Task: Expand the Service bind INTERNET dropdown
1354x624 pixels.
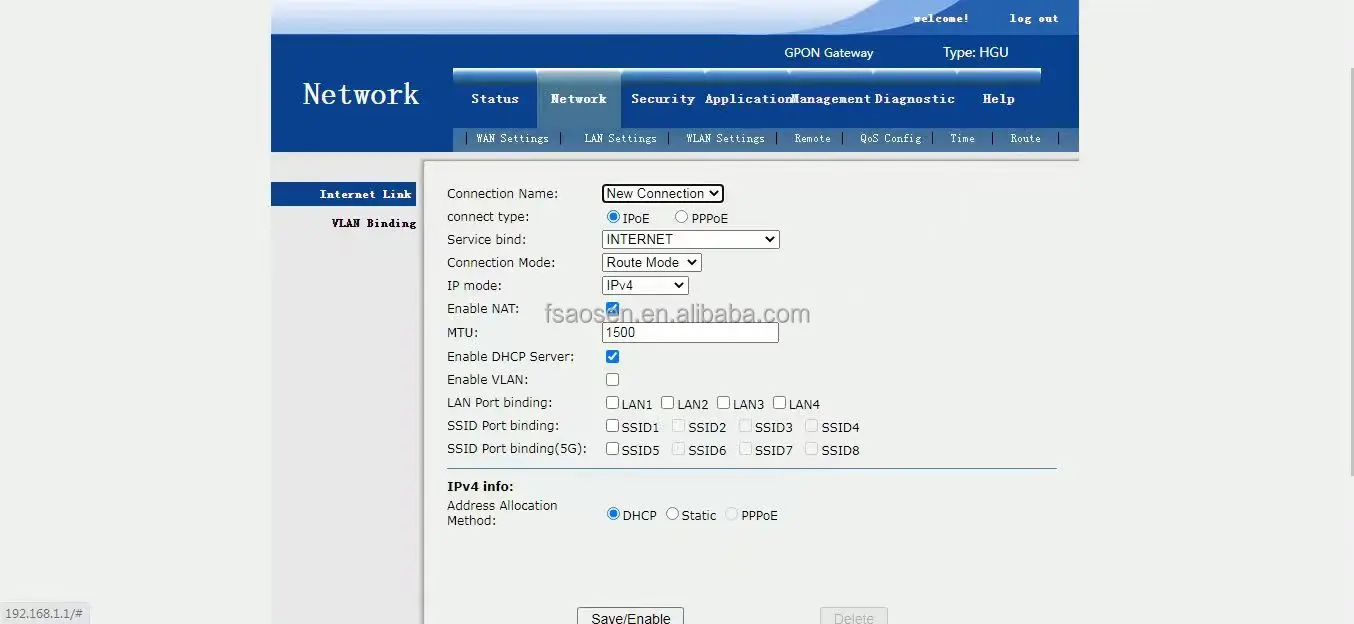Action: (x=690, y=240)
